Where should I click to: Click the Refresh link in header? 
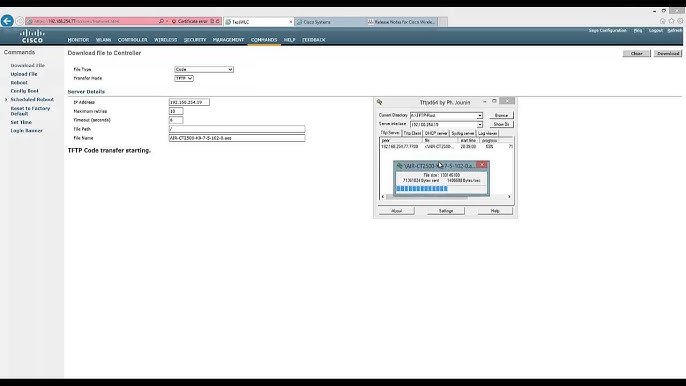pos(675,31)
